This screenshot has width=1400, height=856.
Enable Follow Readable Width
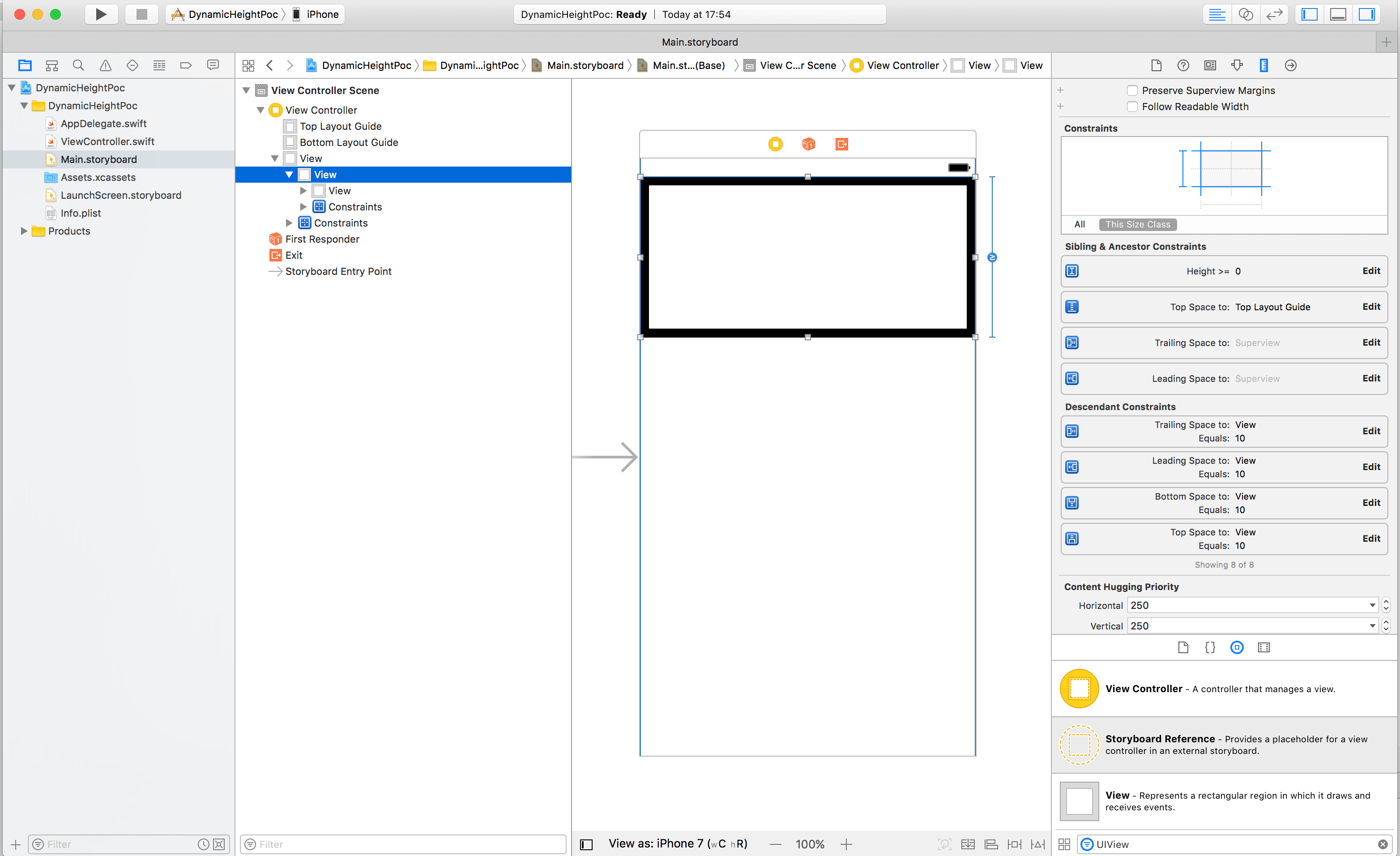pos(1132,106)
